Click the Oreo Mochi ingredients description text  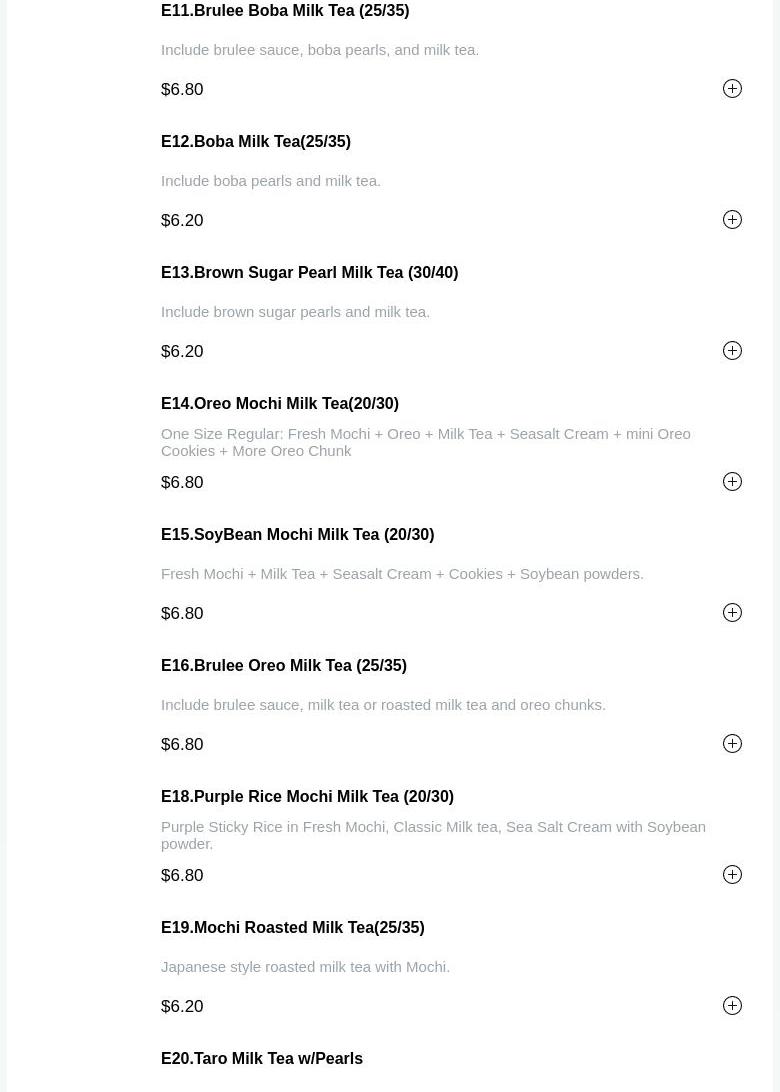[x=425, y=442]
